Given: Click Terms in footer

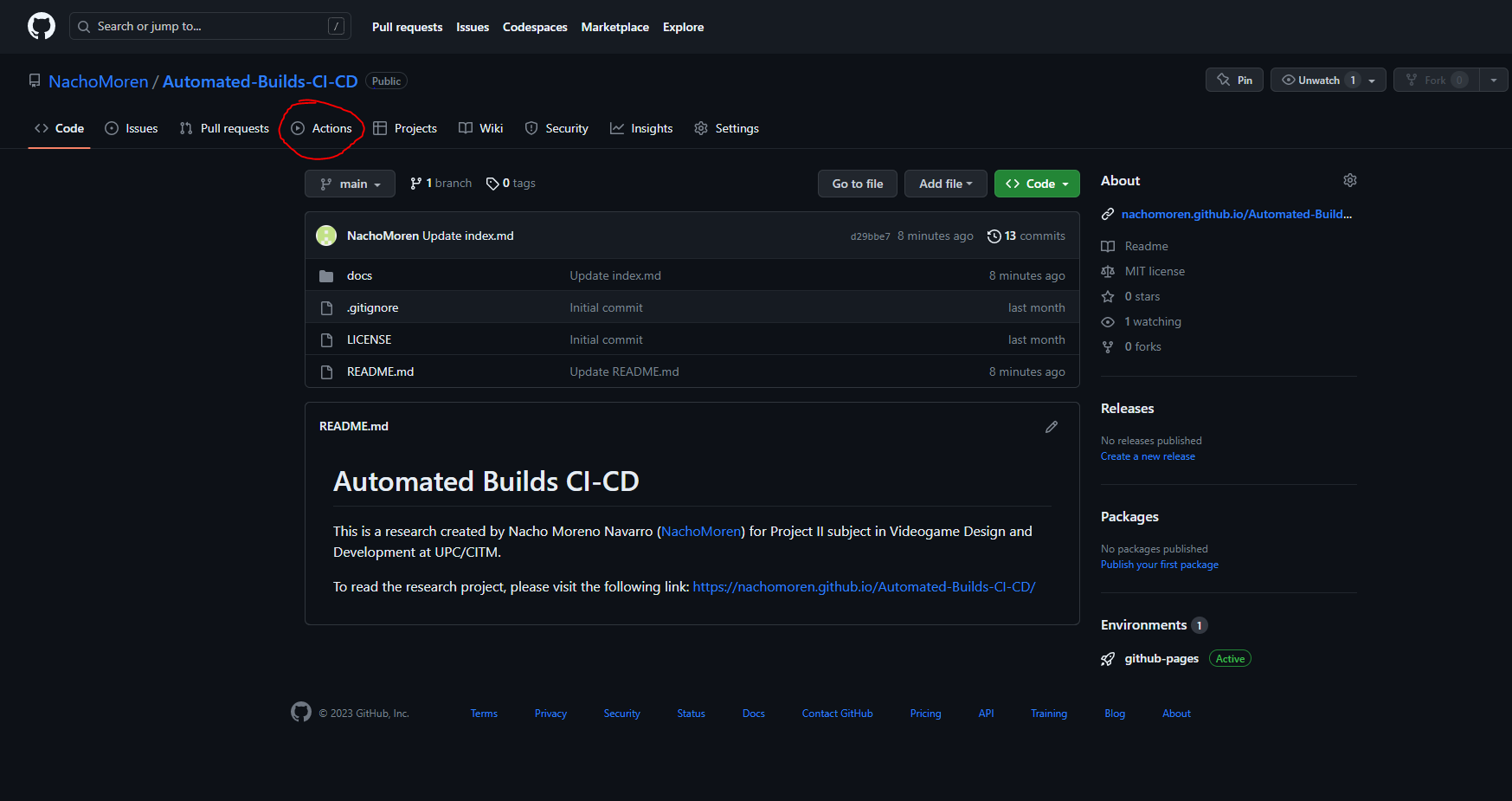Looking at the screenshot, I should click(x=484, y=714).
